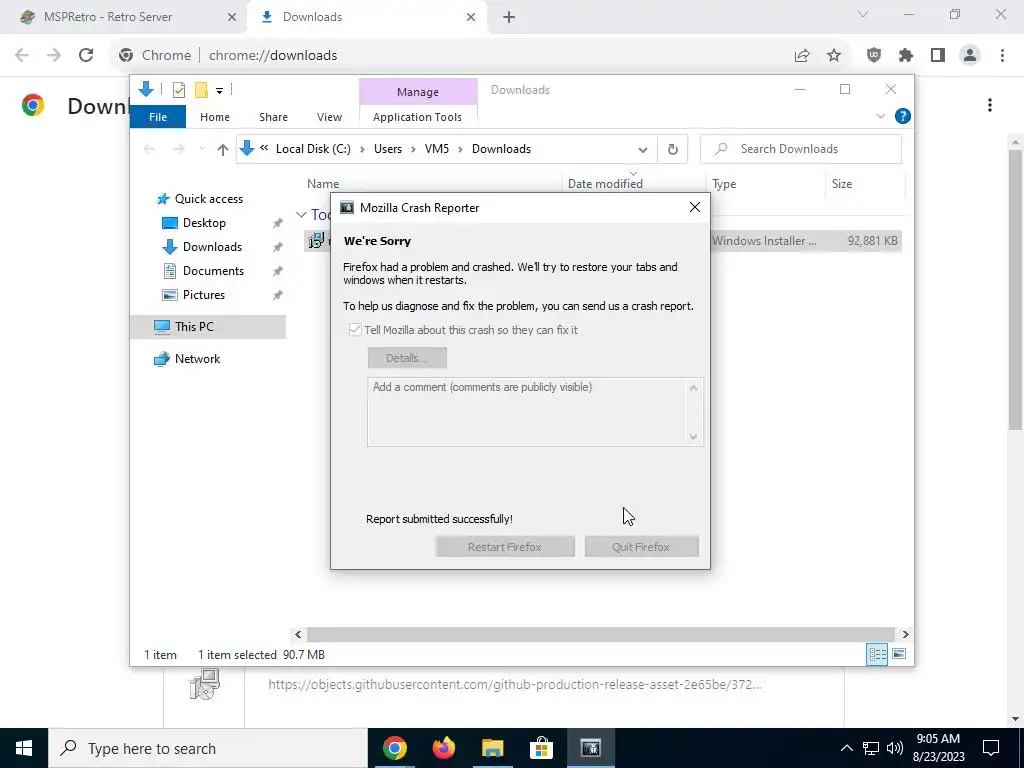Screen dimensions: 1024x768
Task: Click the Chrome address bar URL
Action: [273, 56]
